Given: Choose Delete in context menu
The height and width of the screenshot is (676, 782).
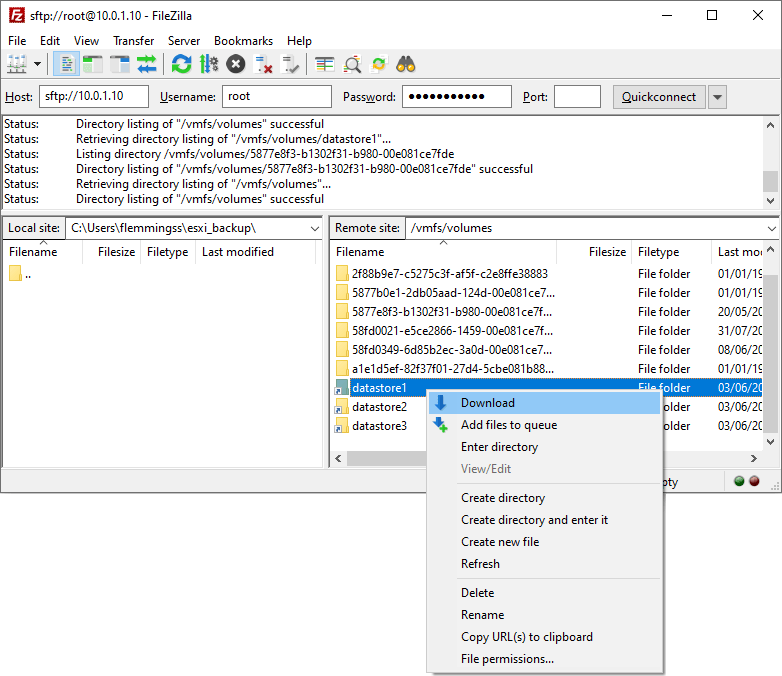Looking at the screenshot, I should click(545, 592).
